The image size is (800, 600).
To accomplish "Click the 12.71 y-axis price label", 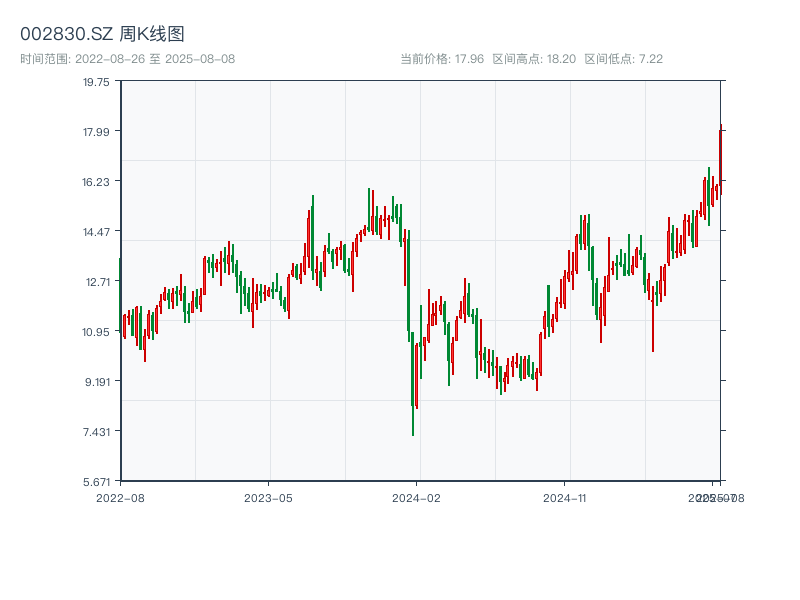I will [96, 282].
